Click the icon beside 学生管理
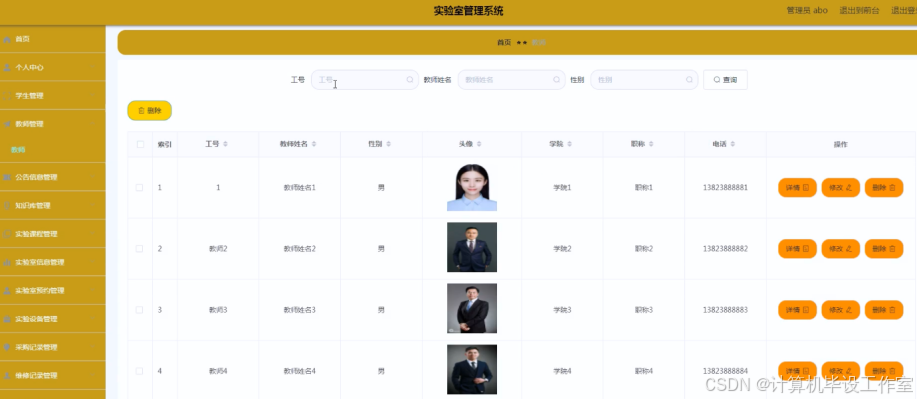 click(7, 96)
